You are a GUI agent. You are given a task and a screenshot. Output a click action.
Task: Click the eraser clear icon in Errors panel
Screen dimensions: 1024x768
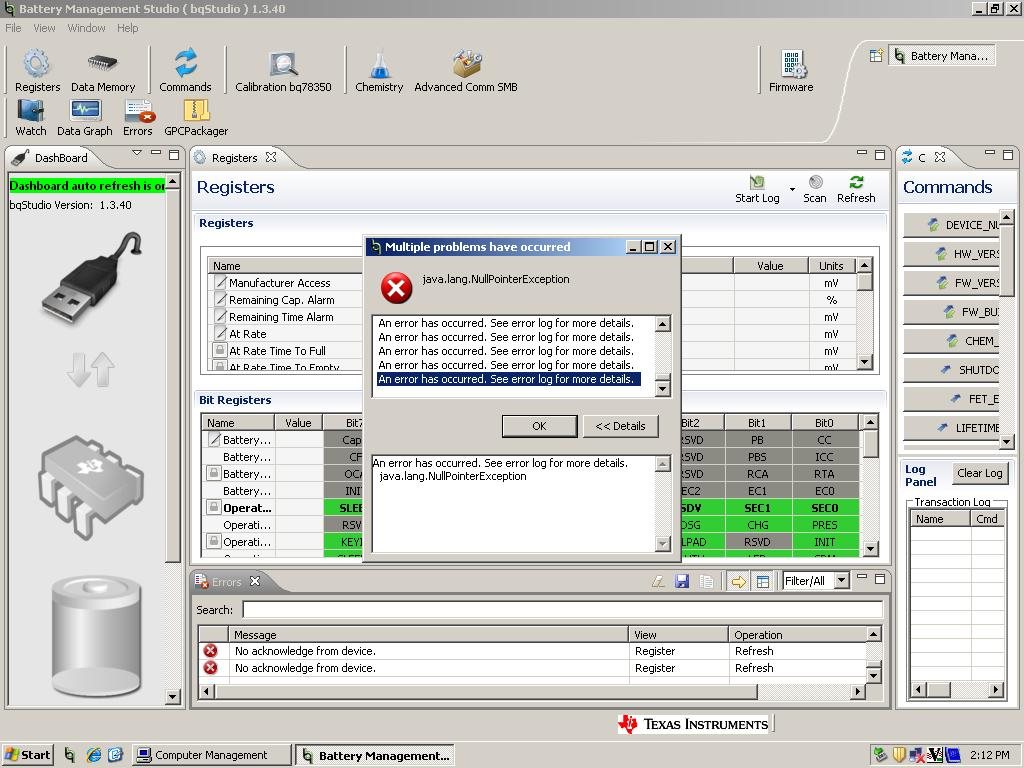click(x=658, y=581)
